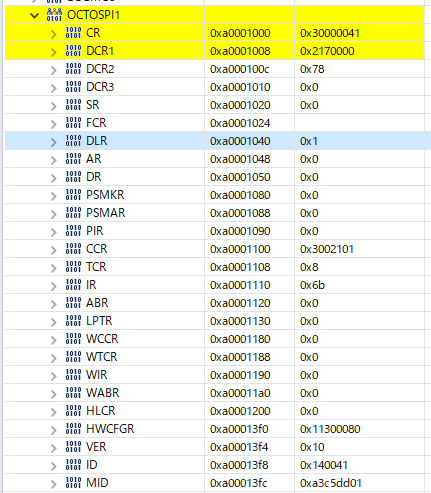431x493 pixels.
Task: Click the register icon beside AR
Action: (x=73, y=159)
